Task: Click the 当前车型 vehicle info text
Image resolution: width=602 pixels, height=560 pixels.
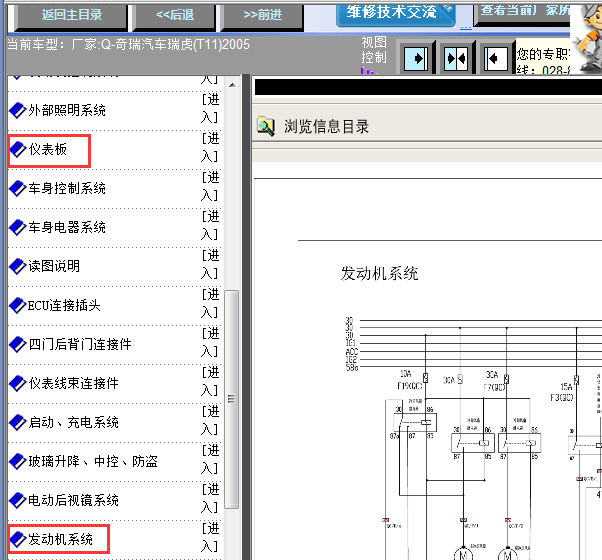Action: (x=128, y=45)
